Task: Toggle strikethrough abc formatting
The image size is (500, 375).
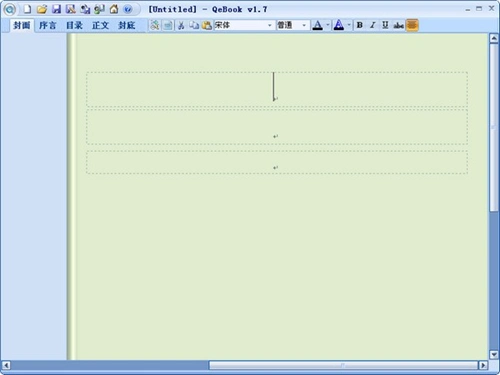Action: (398, 25)
